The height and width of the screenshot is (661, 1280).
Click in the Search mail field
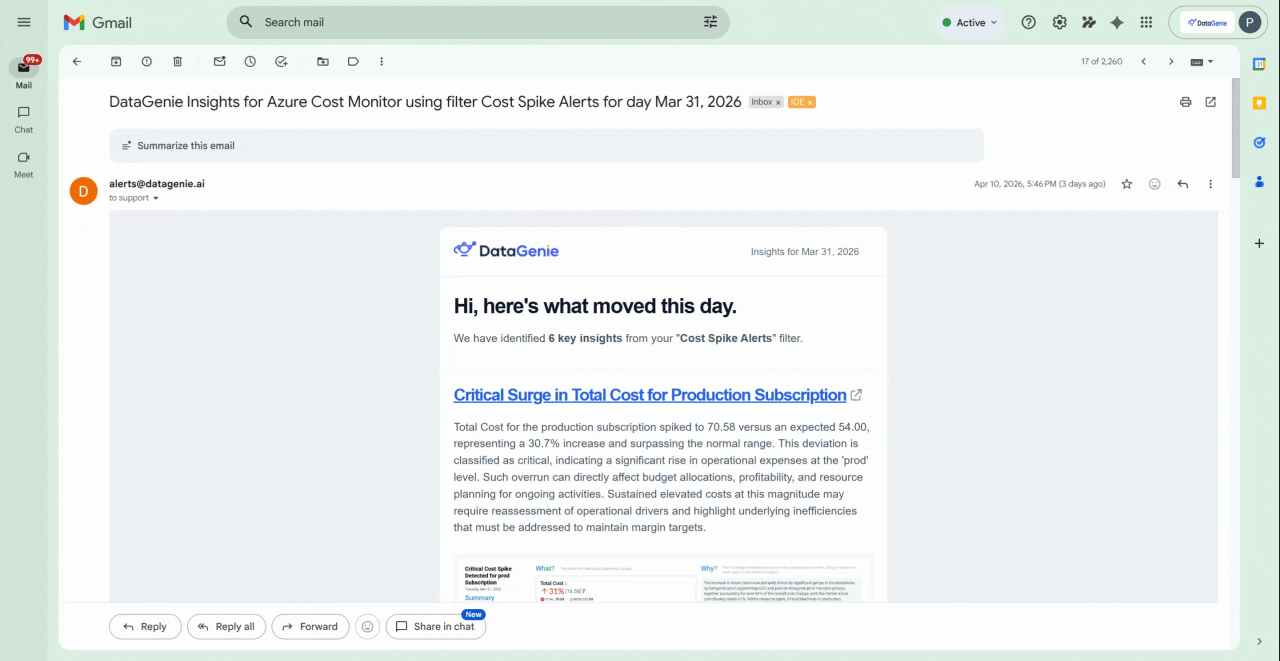[x=478, y=22]
